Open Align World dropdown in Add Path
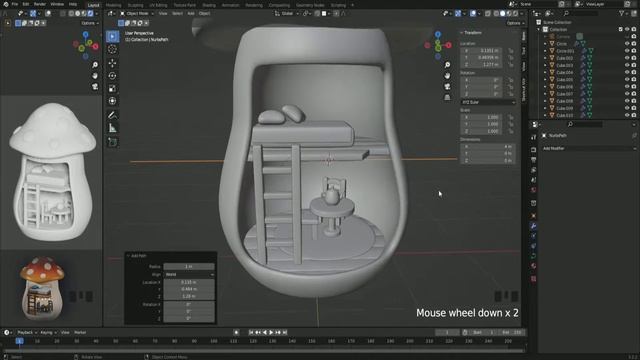 coord(189,275)
